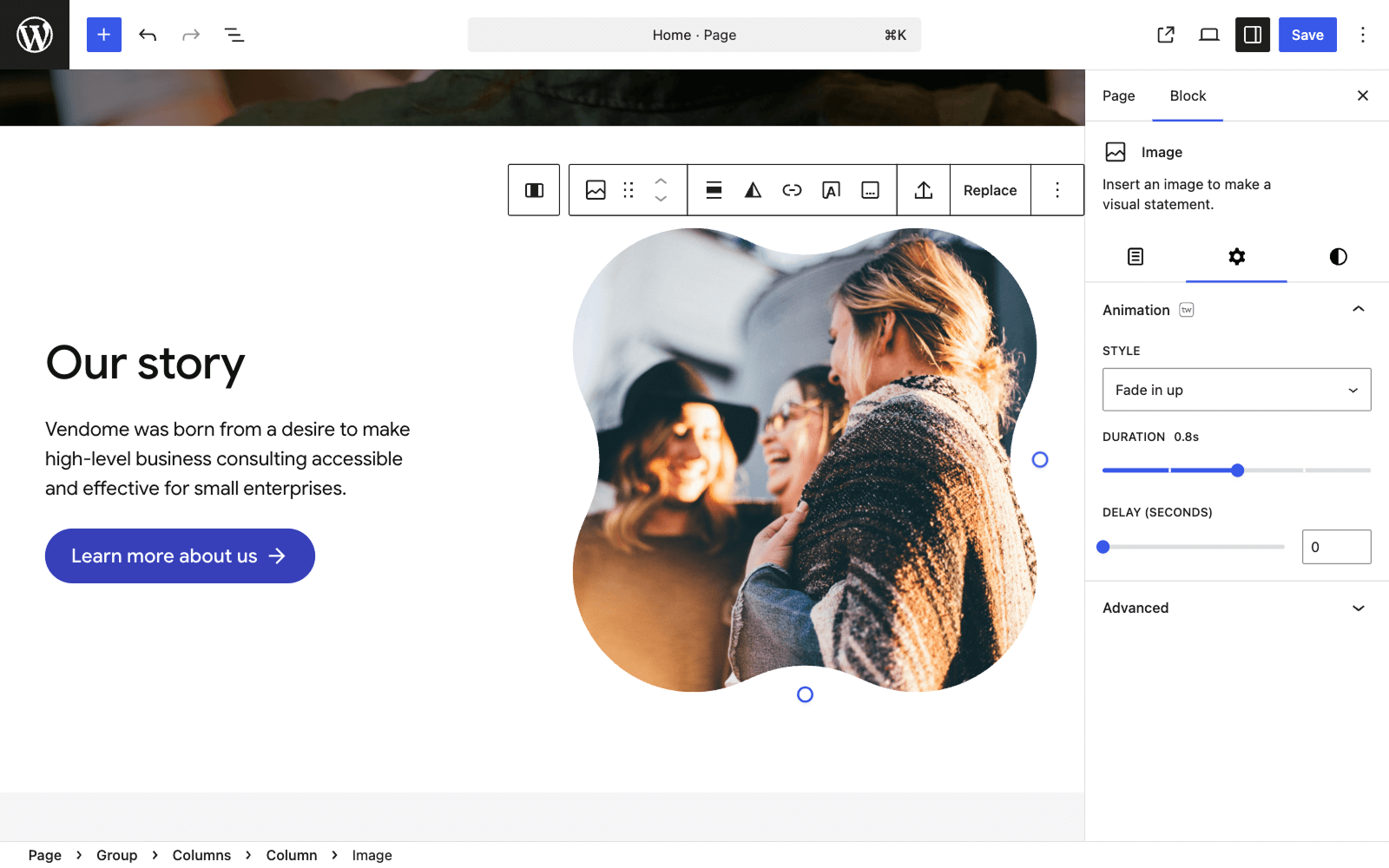Viewport: 1389px width, 868px height.
Task: Click the Replace image button
Action: coord(990,190)
